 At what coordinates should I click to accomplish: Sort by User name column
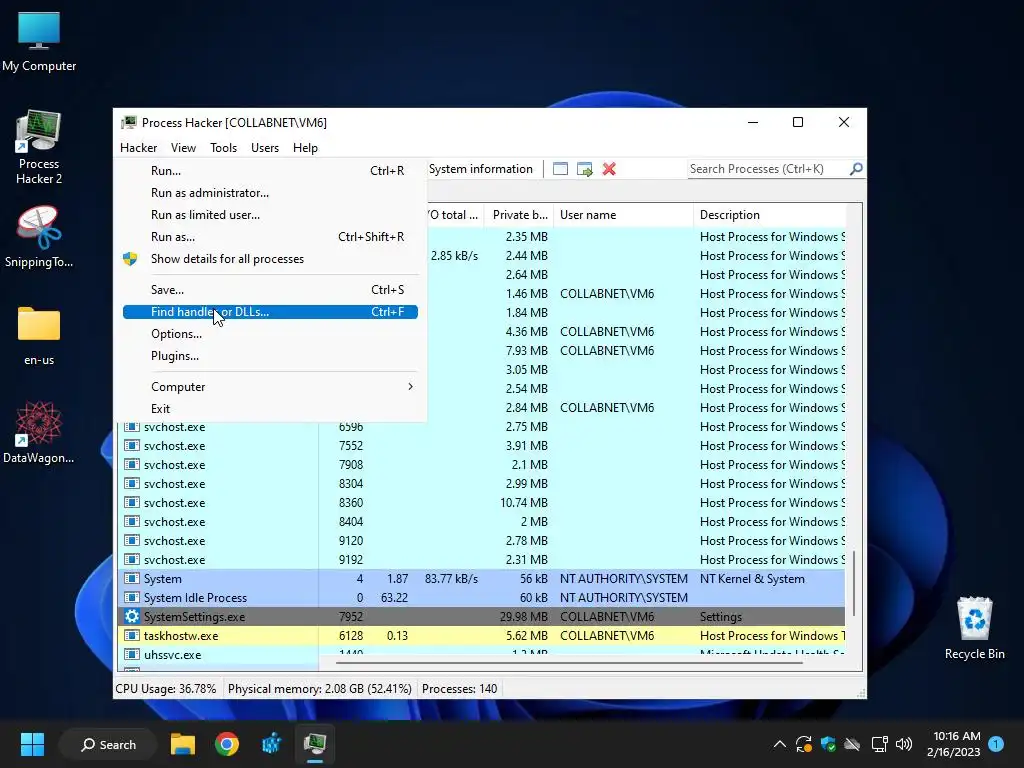point(624,215)
